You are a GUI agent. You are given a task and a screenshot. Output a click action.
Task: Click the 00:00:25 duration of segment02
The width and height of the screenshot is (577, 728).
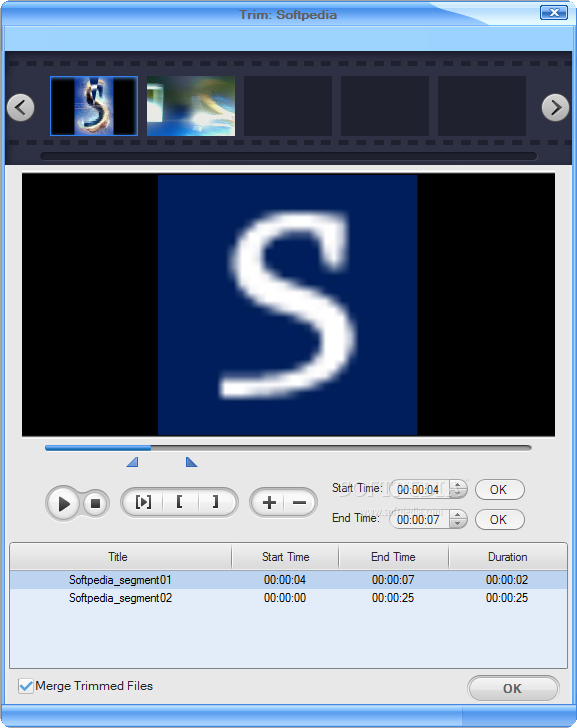pyautogui.click(x=507, y=598)
